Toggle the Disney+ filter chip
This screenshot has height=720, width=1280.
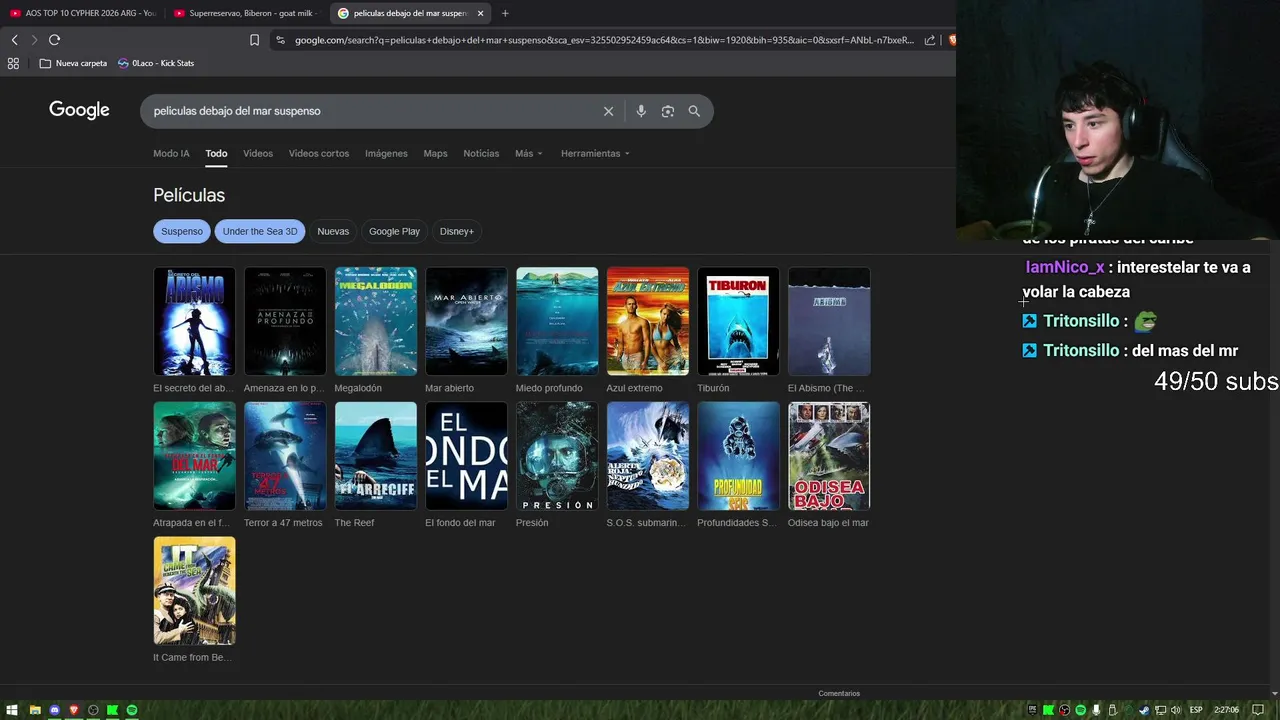point(457,231)
